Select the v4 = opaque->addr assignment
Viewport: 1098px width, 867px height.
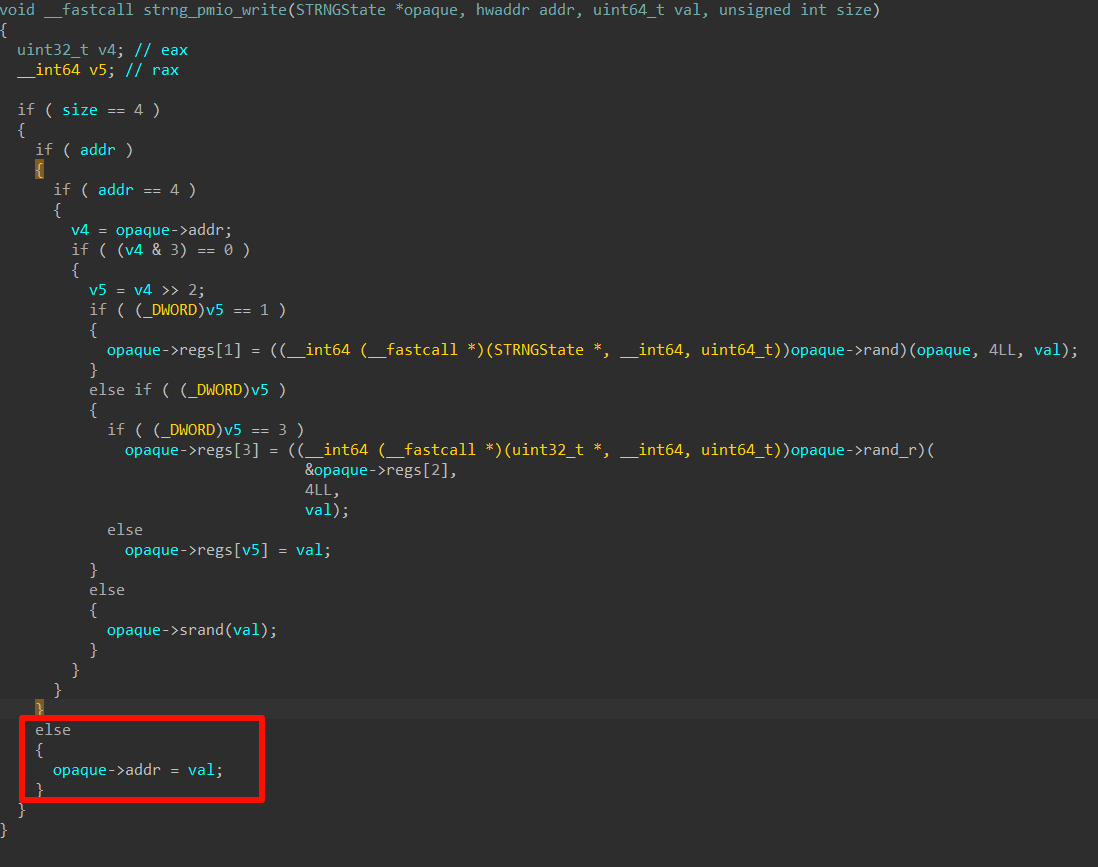pyautogui.click(x=151, y=230)
